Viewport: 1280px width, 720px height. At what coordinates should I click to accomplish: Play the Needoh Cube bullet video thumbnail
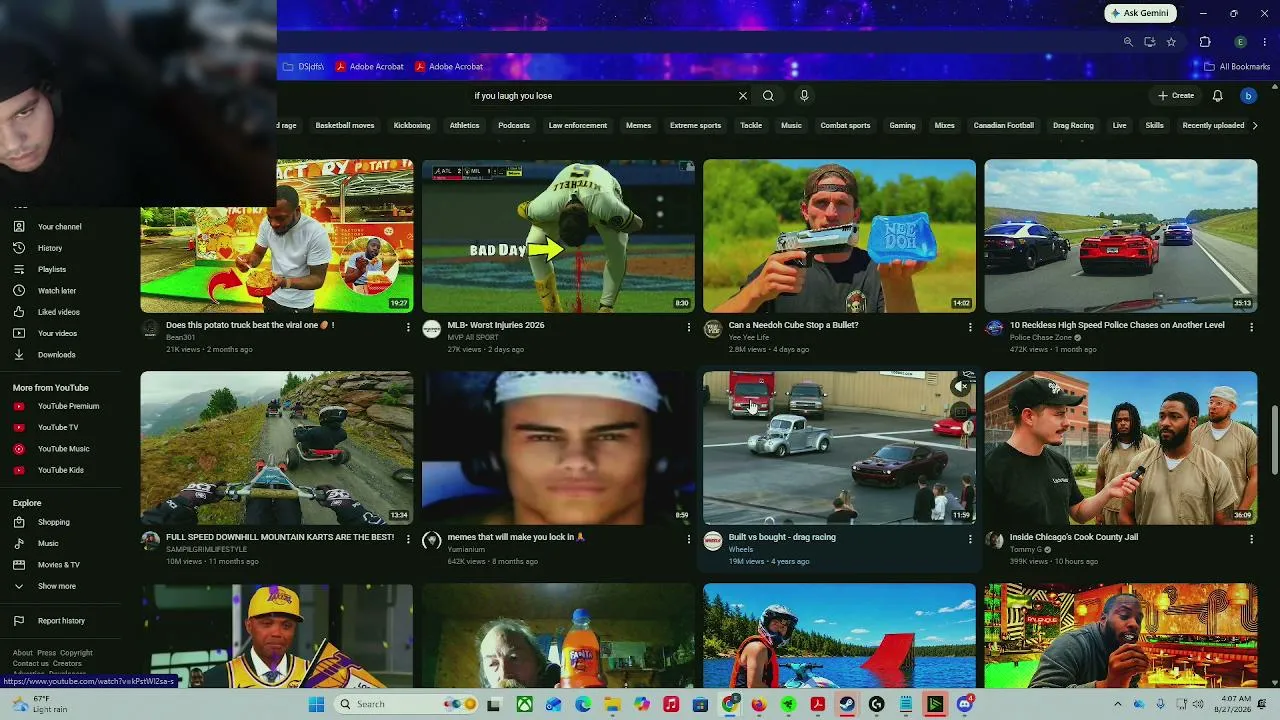pyautogui.click(x=839, y=236)
